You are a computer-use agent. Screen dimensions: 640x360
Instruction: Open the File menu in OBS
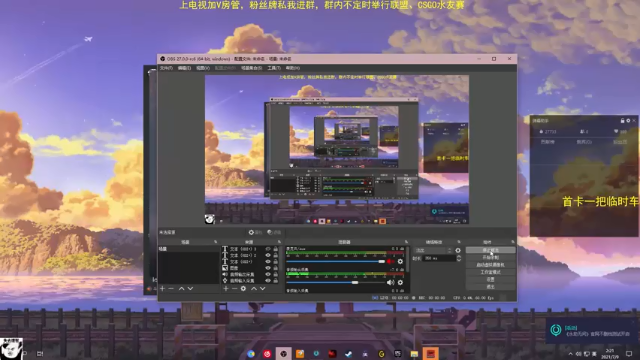pos(166,68)
